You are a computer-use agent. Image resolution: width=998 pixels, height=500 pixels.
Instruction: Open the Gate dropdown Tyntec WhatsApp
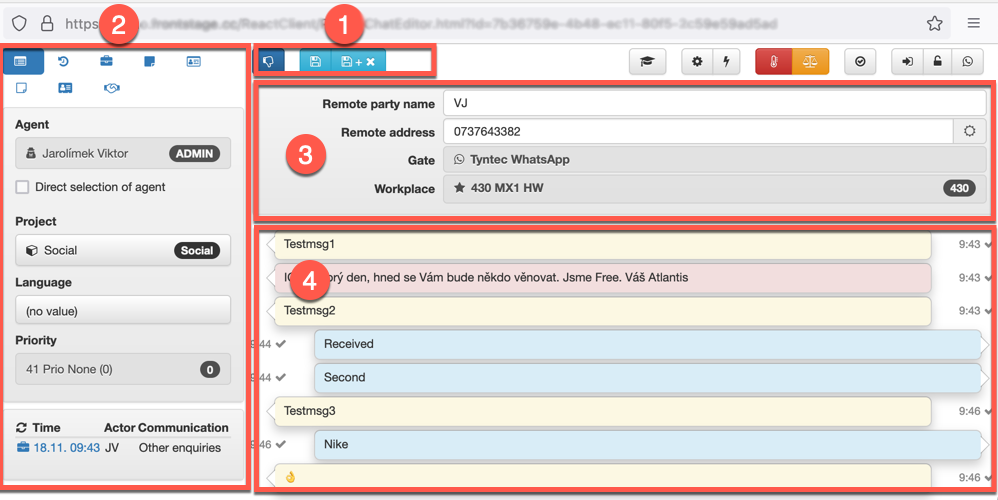[715, 160]
